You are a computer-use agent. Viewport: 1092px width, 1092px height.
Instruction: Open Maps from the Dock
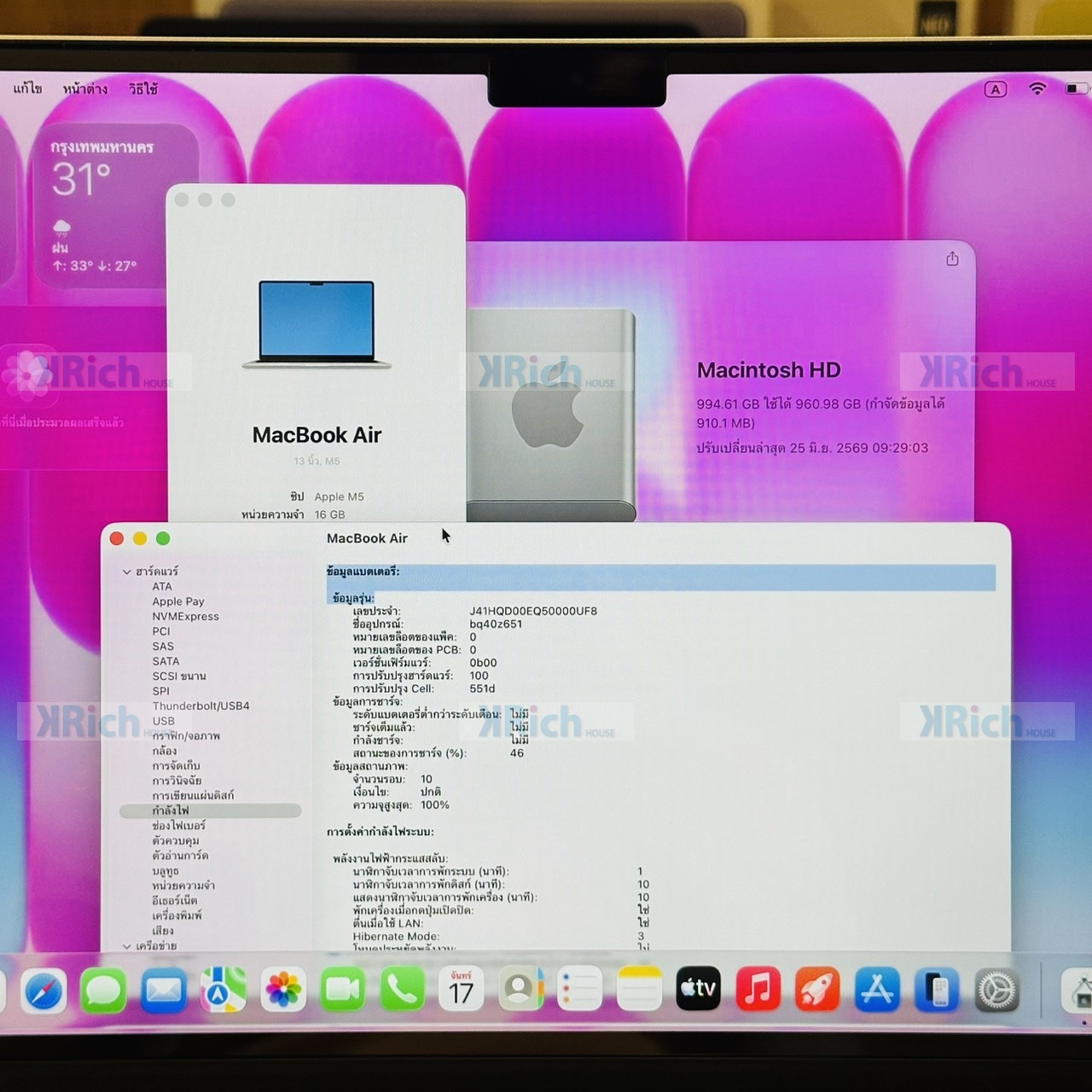tap(223, 990)
